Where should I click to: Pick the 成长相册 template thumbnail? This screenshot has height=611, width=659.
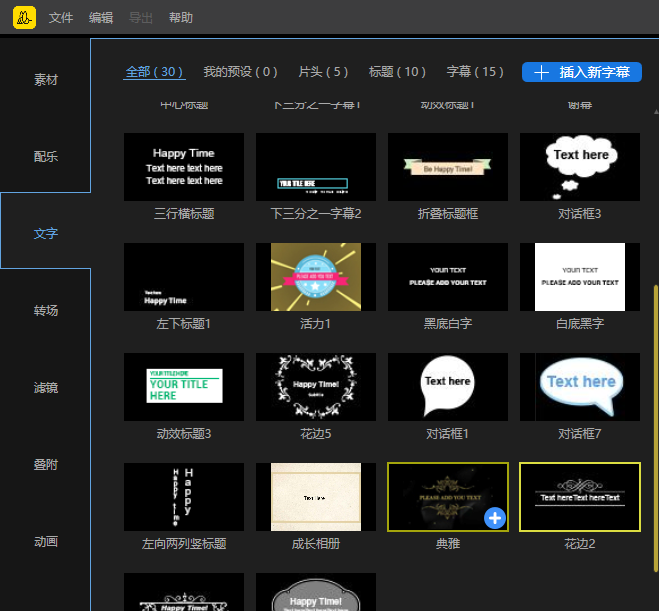pos(316,497)
